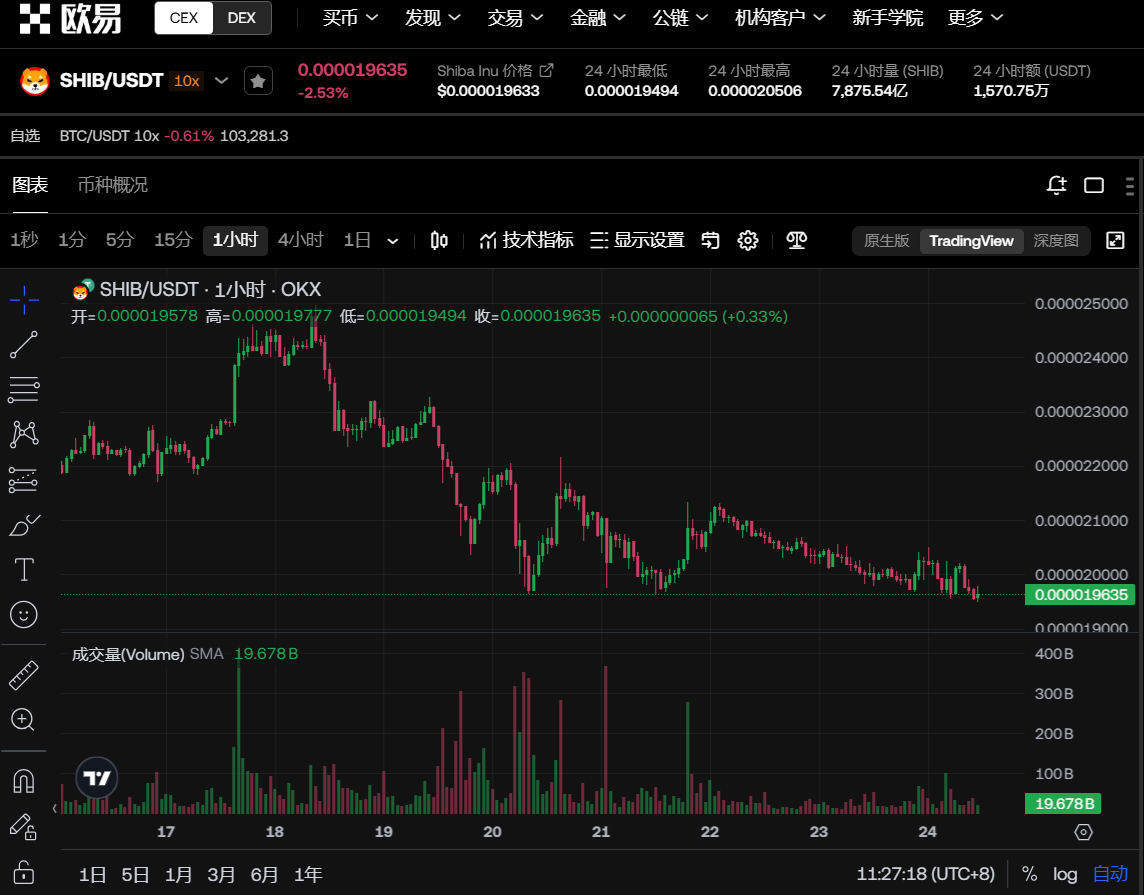The height and width of the screenshot is (895, 1144).
Task: Select the XABCD pattern tool
Action: [24, 434]
